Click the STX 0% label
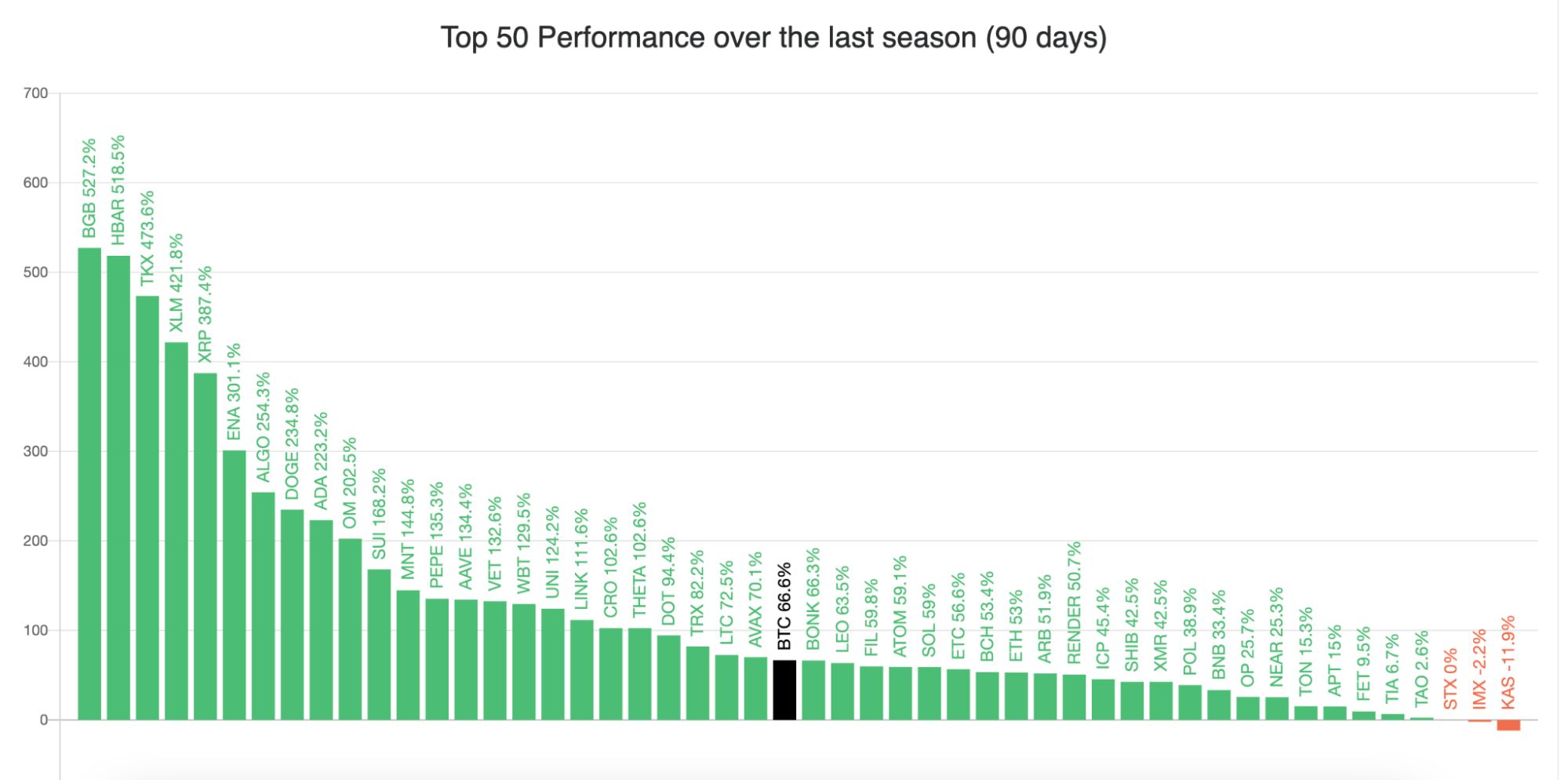 (x=1450, y=679)
